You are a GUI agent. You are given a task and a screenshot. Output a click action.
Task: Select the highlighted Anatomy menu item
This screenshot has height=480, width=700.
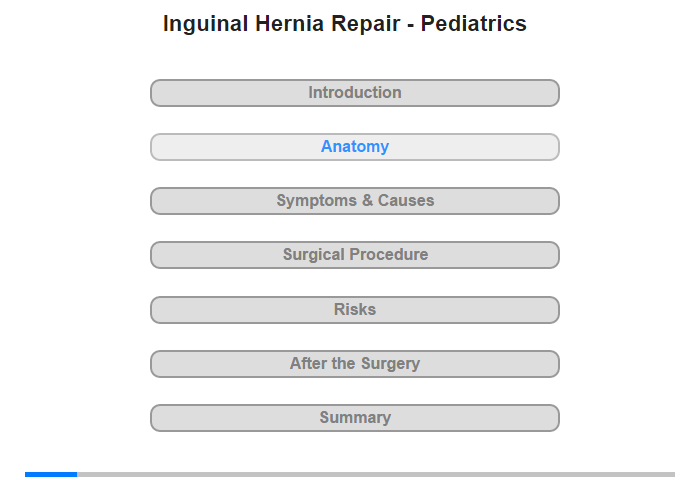[x=354, y=147]
